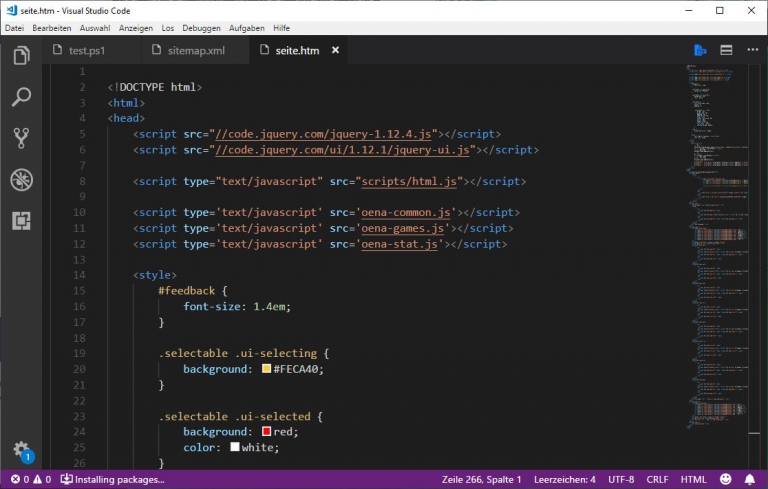Click in the minimap code overview
Image resolution: width=768 pixels, height=489 pixels.
tap(717, 245)
